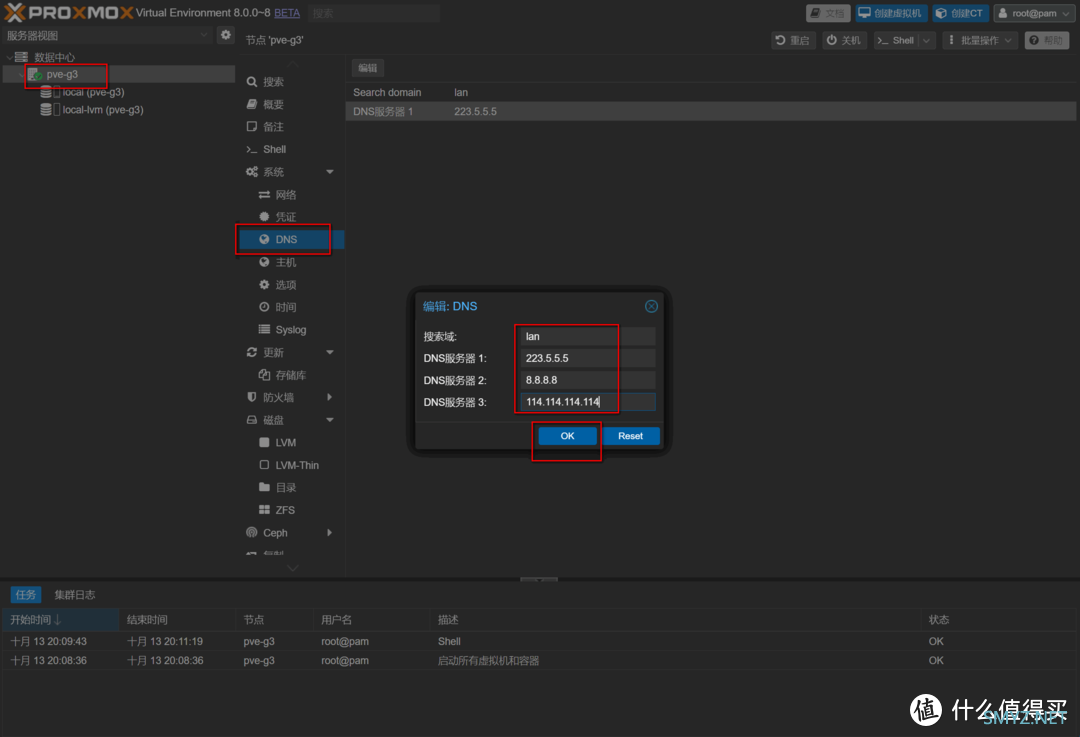Viewport: 1080px width, 737px height.
Task: Open the BETA version link
Action: click(x=287, y=13)
